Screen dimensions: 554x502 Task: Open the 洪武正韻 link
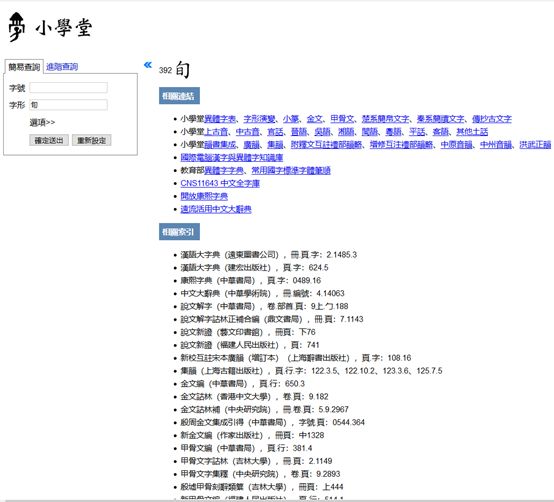[x=535, y=144]
